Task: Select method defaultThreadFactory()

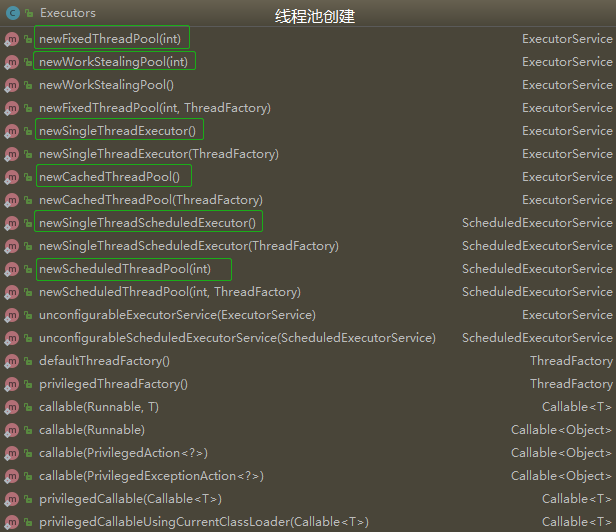Action: (104, 361)
